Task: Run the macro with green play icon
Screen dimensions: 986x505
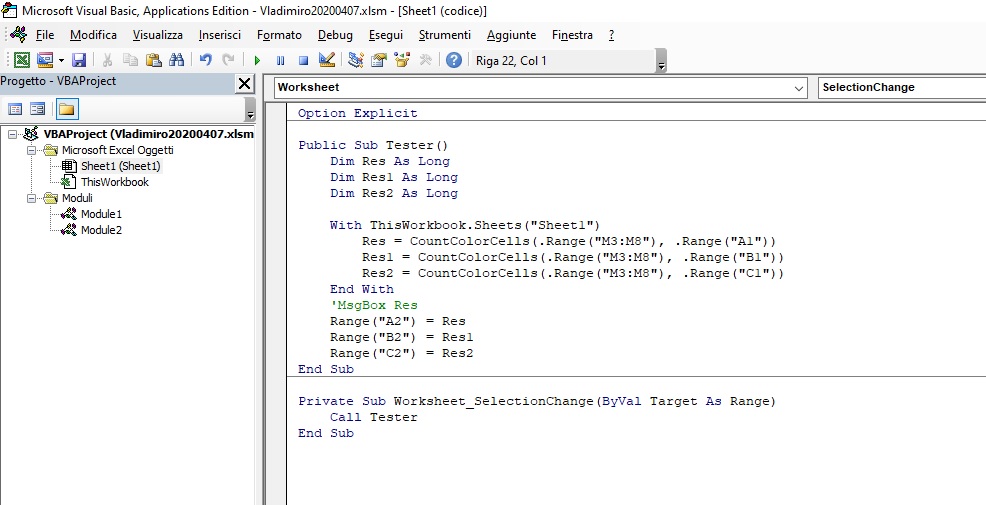Action: pyautogui.click(x=257, y=60)
